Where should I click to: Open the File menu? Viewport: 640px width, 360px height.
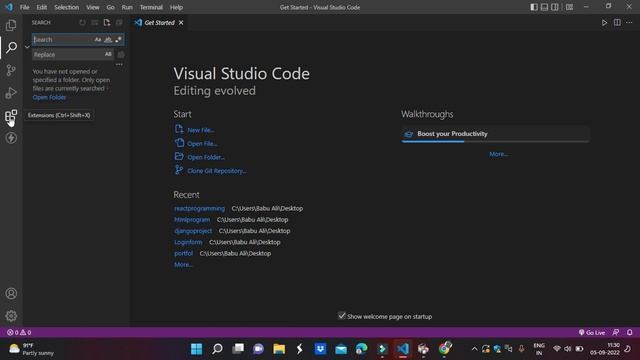(x=24, y=7)
